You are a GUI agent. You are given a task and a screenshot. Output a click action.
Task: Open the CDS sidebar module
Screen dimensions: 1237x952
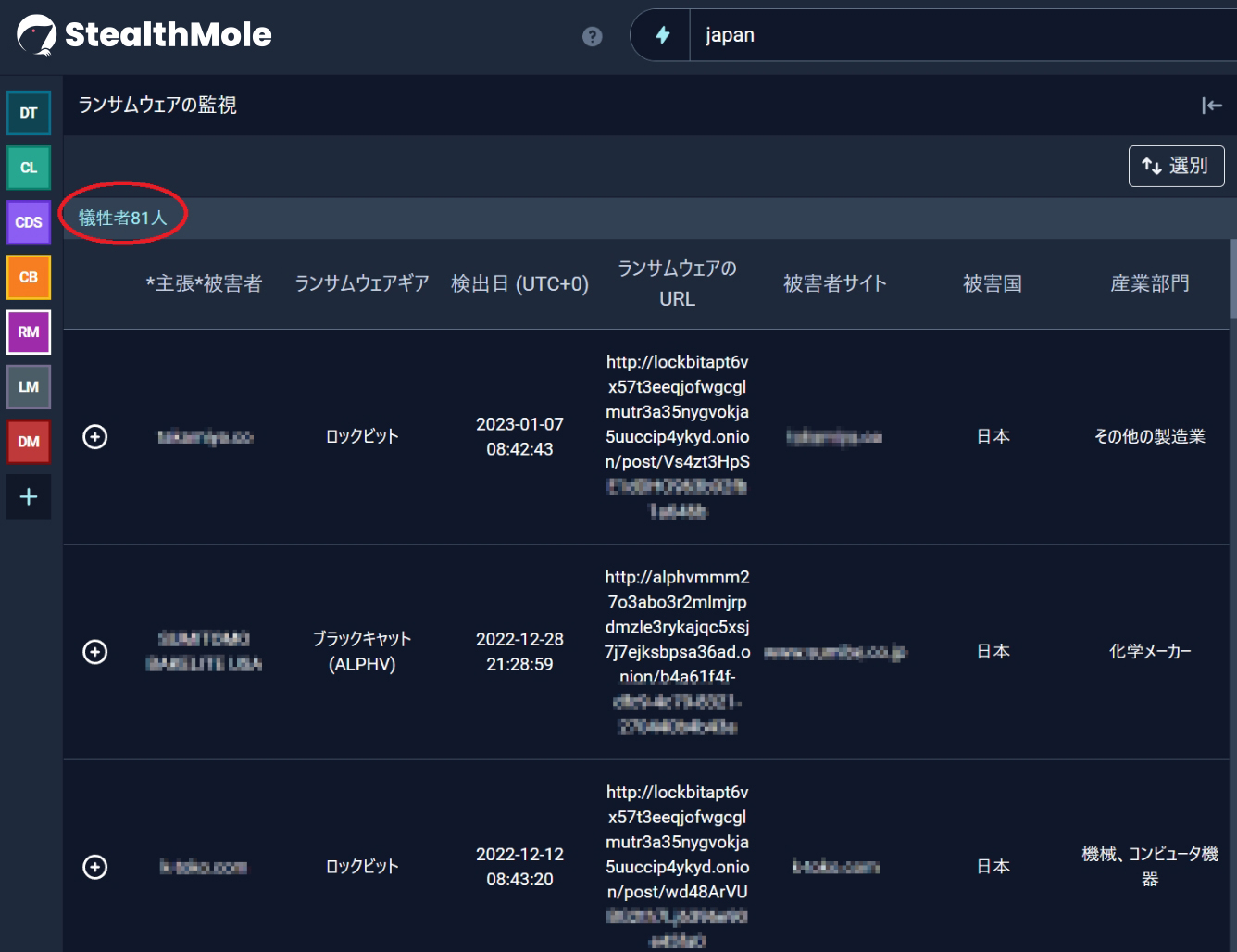[29, 222]
